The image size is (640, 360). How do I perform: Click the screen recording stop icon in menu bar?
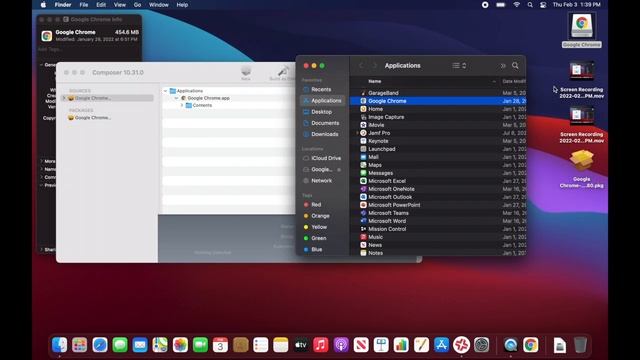(x=485, y=5)
